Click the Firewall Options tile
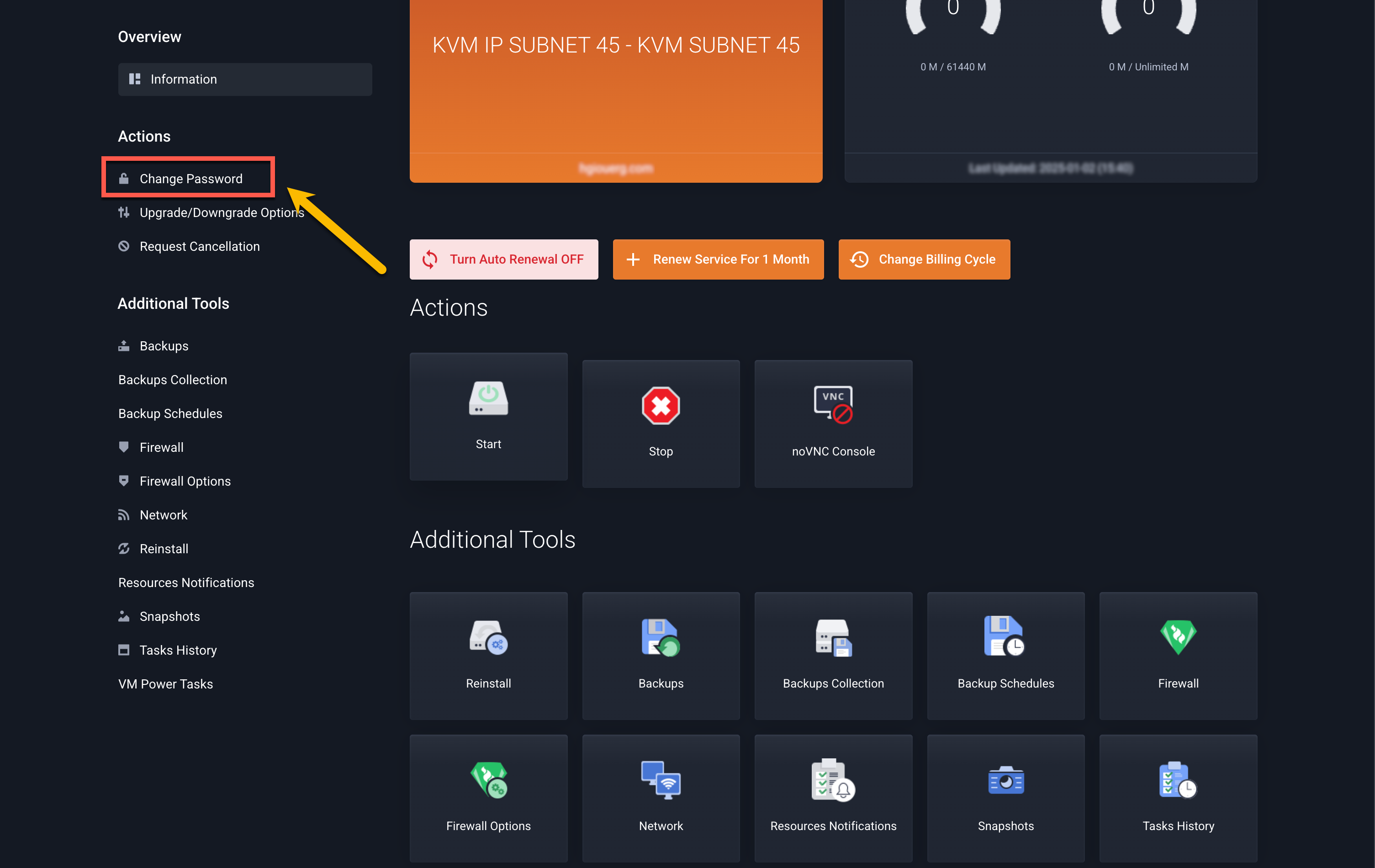The width and height of the screenshot is (1375, 868). tap(488, 798)
